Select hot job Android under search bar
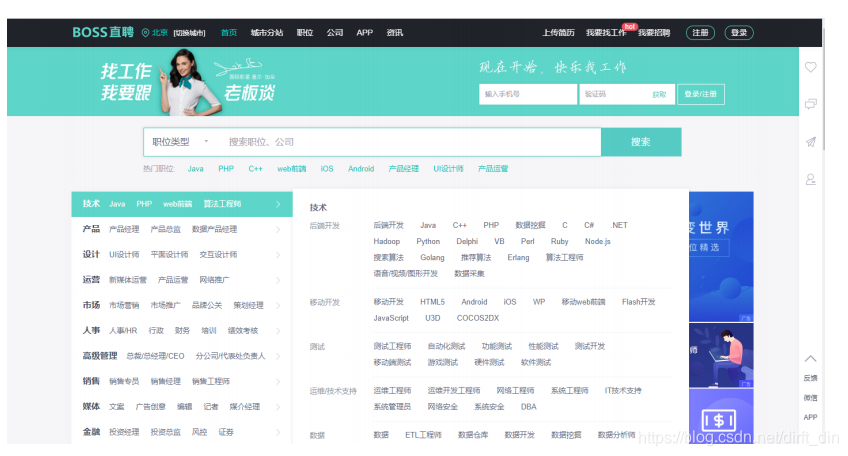 coord(361,169)
